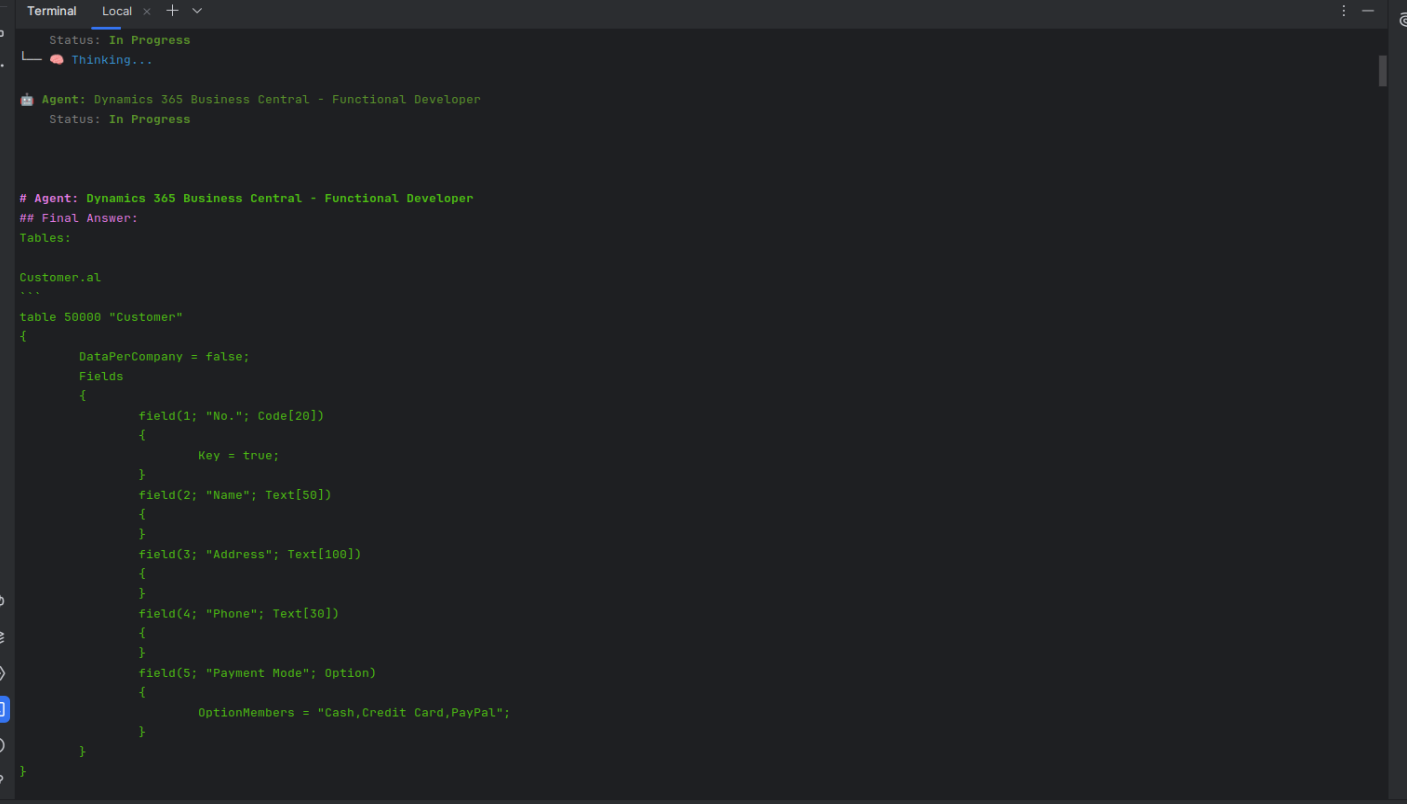
Task: Click 'field(4; "Phone"; Text[30])' line
Action: pyautogui.click(x=239, y=614)
